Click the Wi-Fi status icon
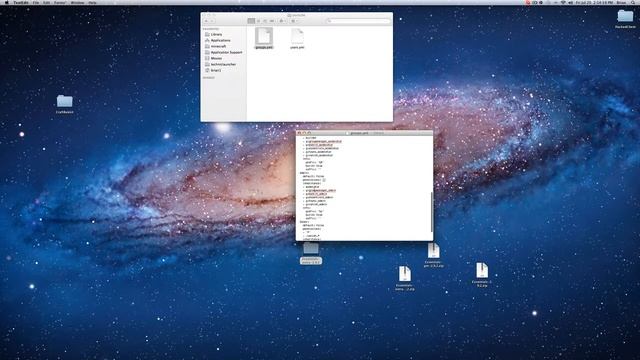This screenshot has height=360, width=640. (x=563, y=2)
